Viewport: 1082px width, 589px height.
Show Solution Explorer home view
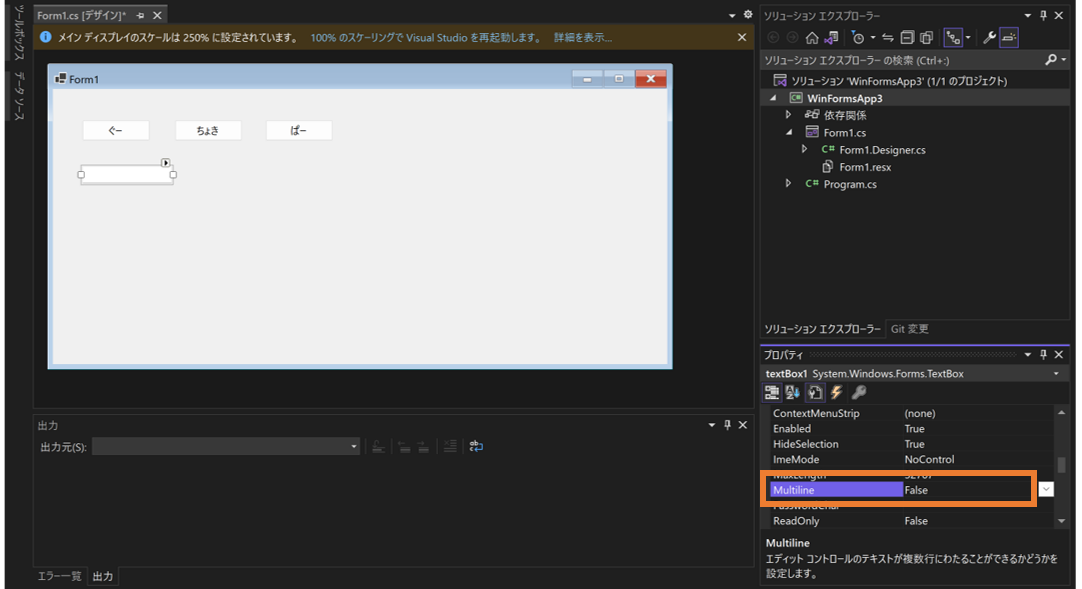(813, 37)
